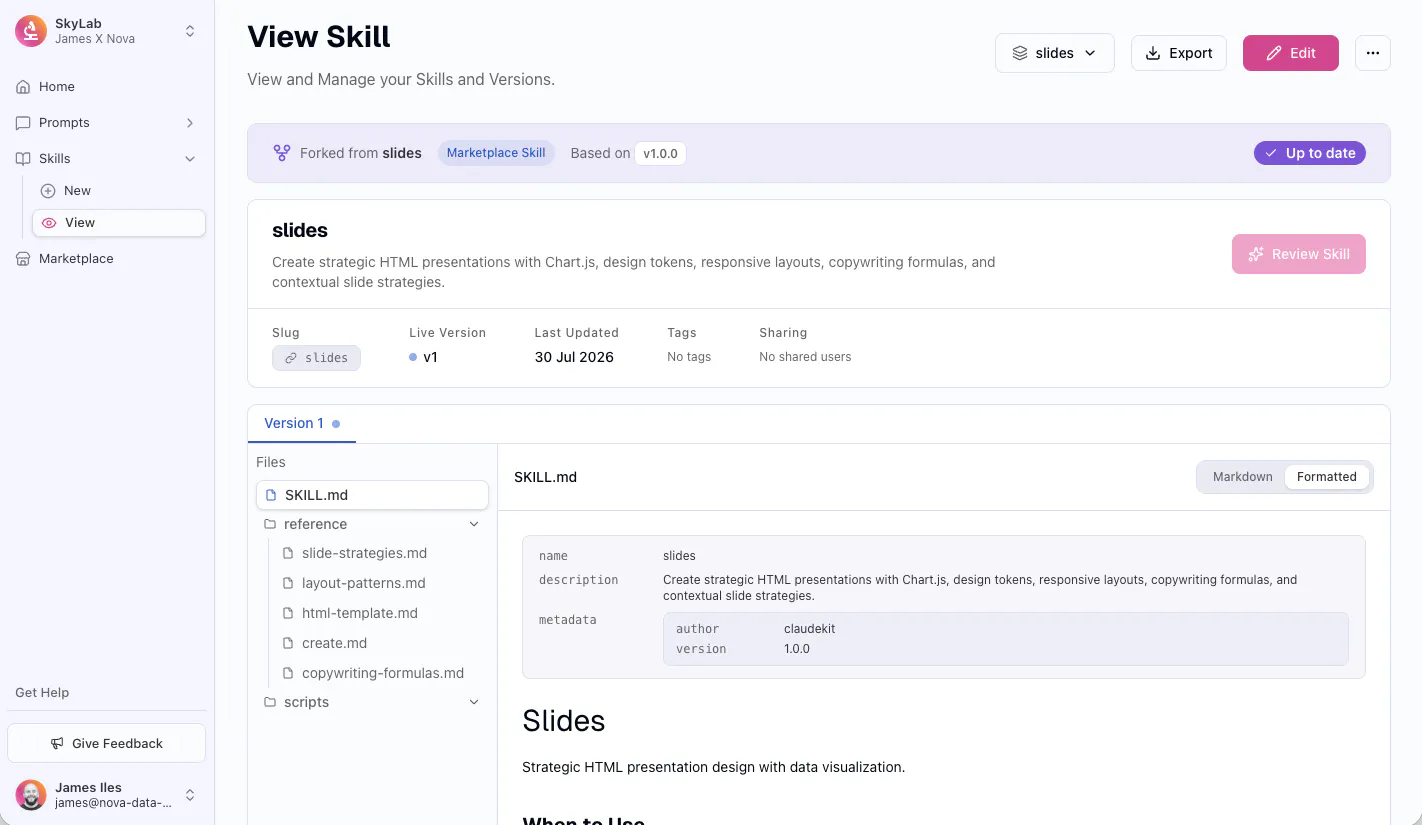This screenshot has width=1422, height=825.
Task: Click the plus icon next to New
Action: click(x=48, y=191)
